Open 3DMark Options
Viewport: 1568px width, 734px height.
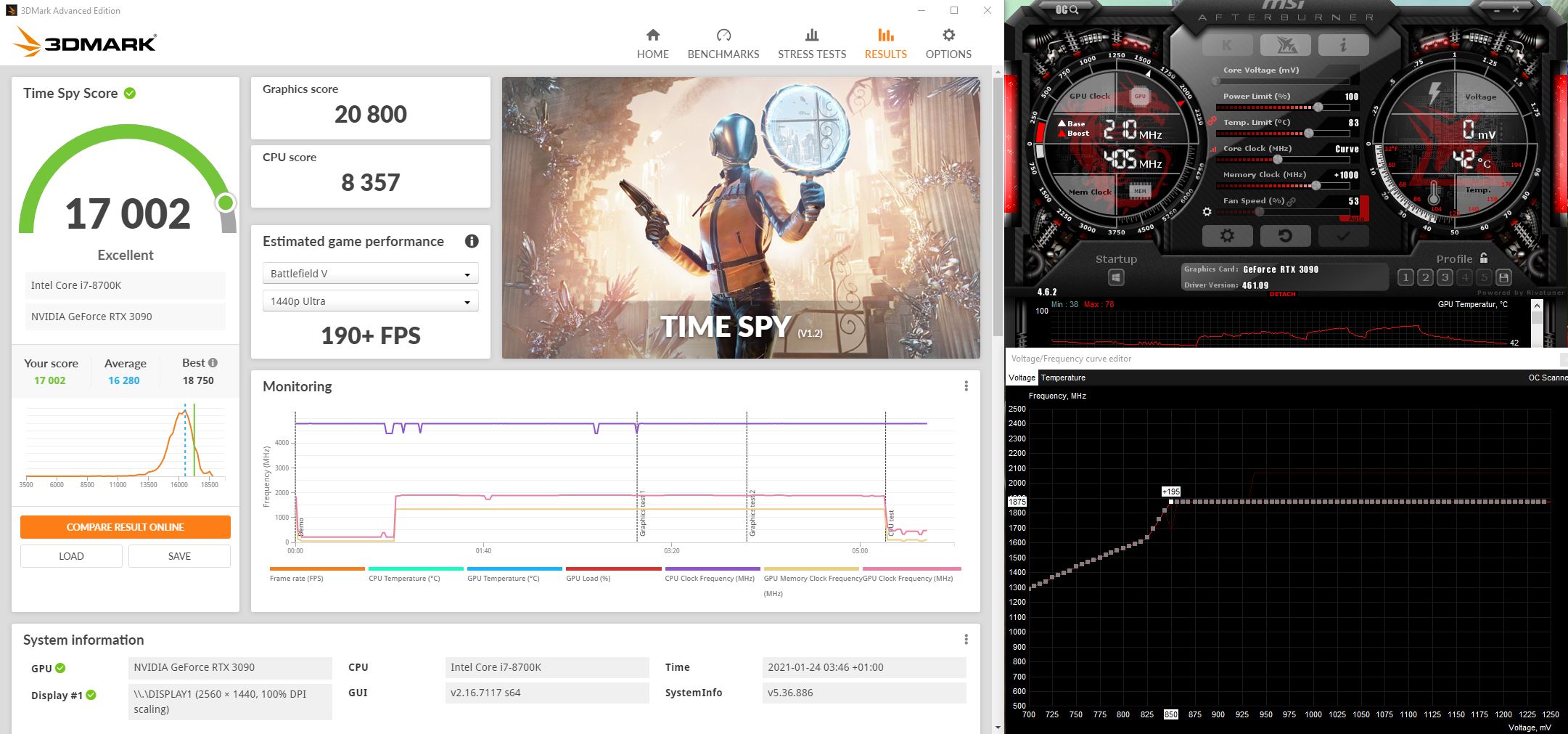(x=948, y=44)
